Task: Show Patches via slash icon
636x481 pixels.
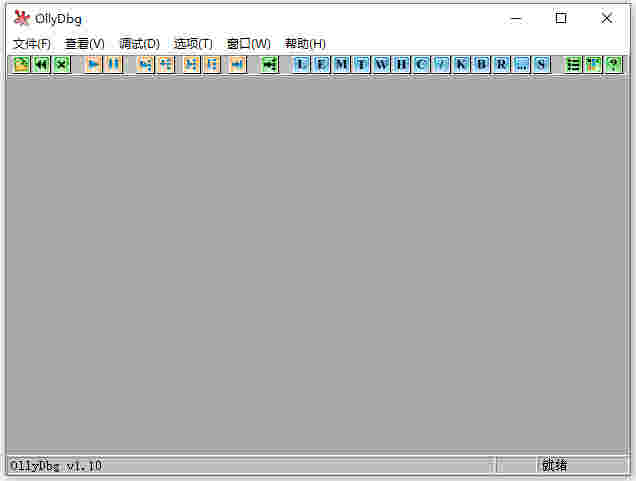Action: tap(441, 64)
